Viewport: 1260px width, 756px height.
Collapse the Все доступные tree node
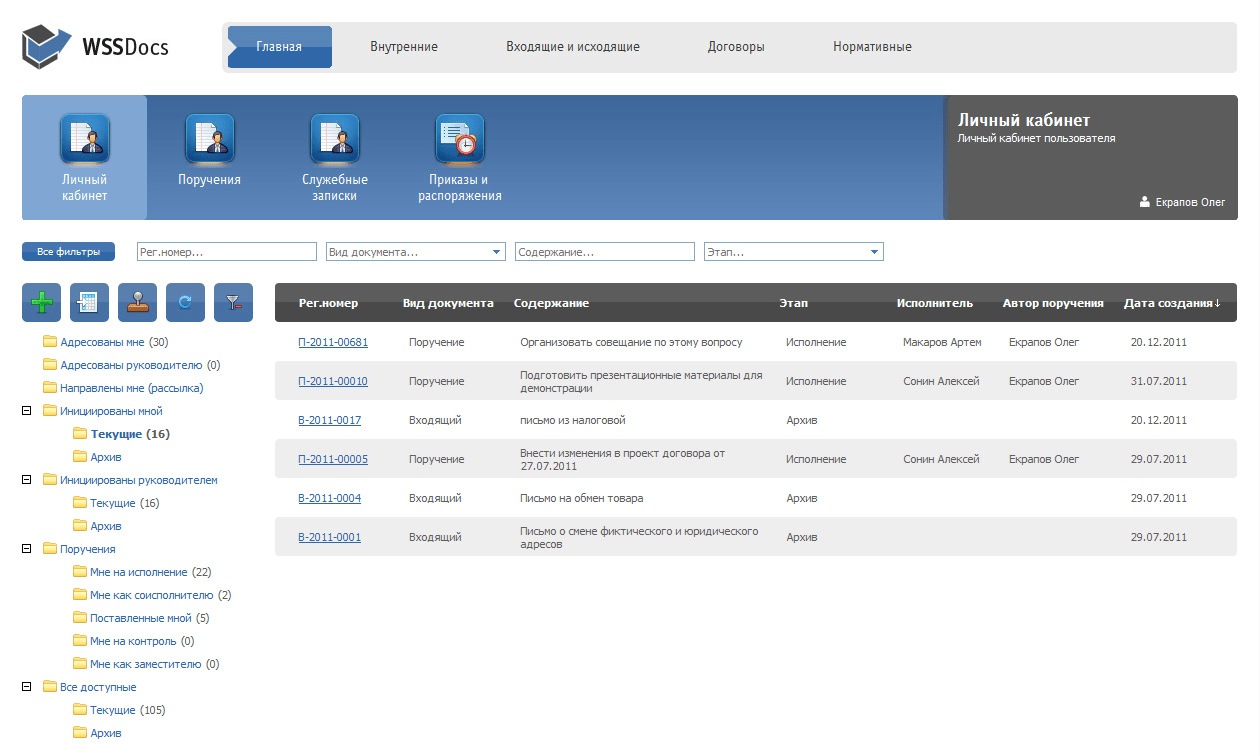pyautogui.click(x=27, y=687)
